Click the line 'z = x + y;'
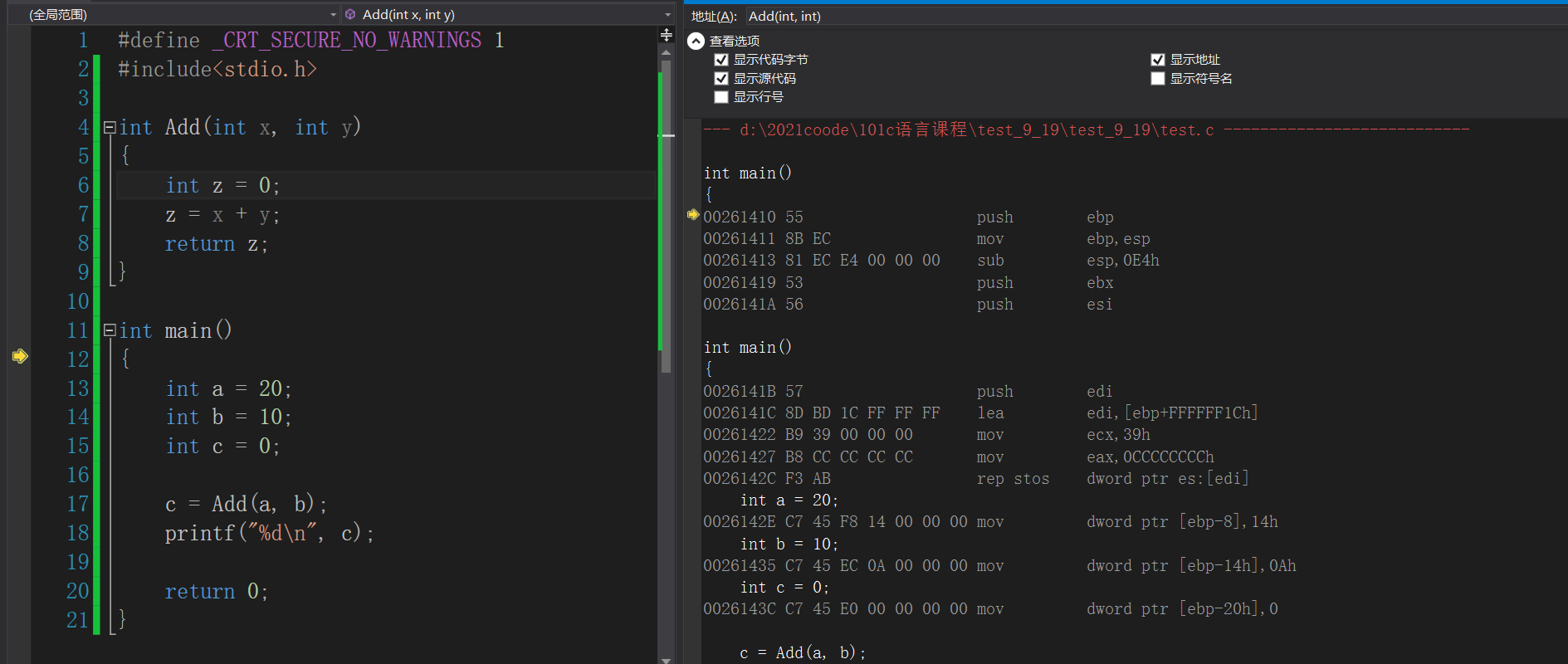This screenshot has width=1568, height=664. (x=222, y=215)
